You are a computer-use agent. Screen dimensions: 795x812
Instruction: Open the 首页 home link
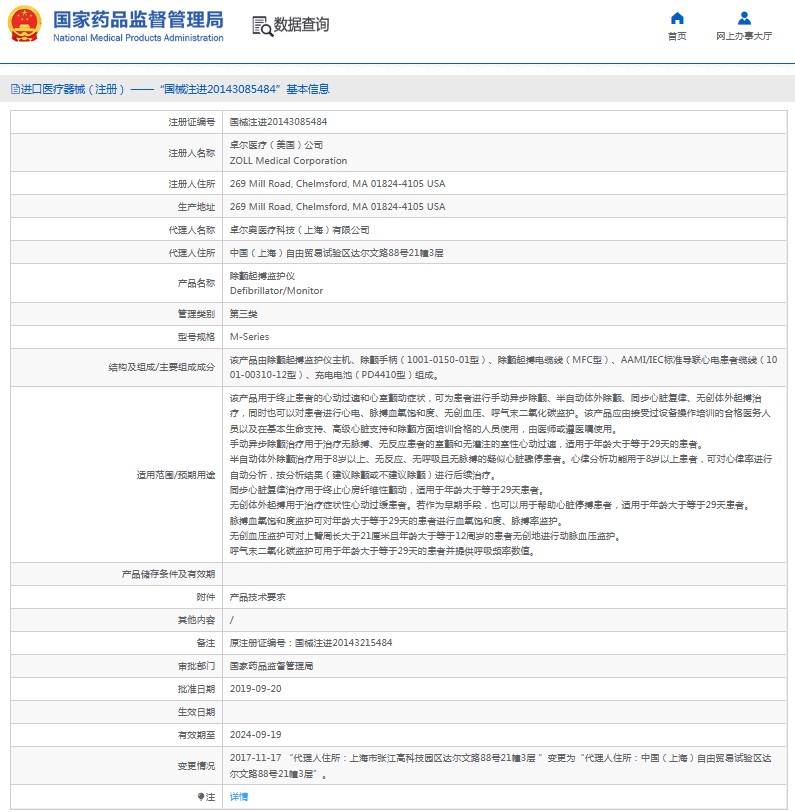[677, 36]
